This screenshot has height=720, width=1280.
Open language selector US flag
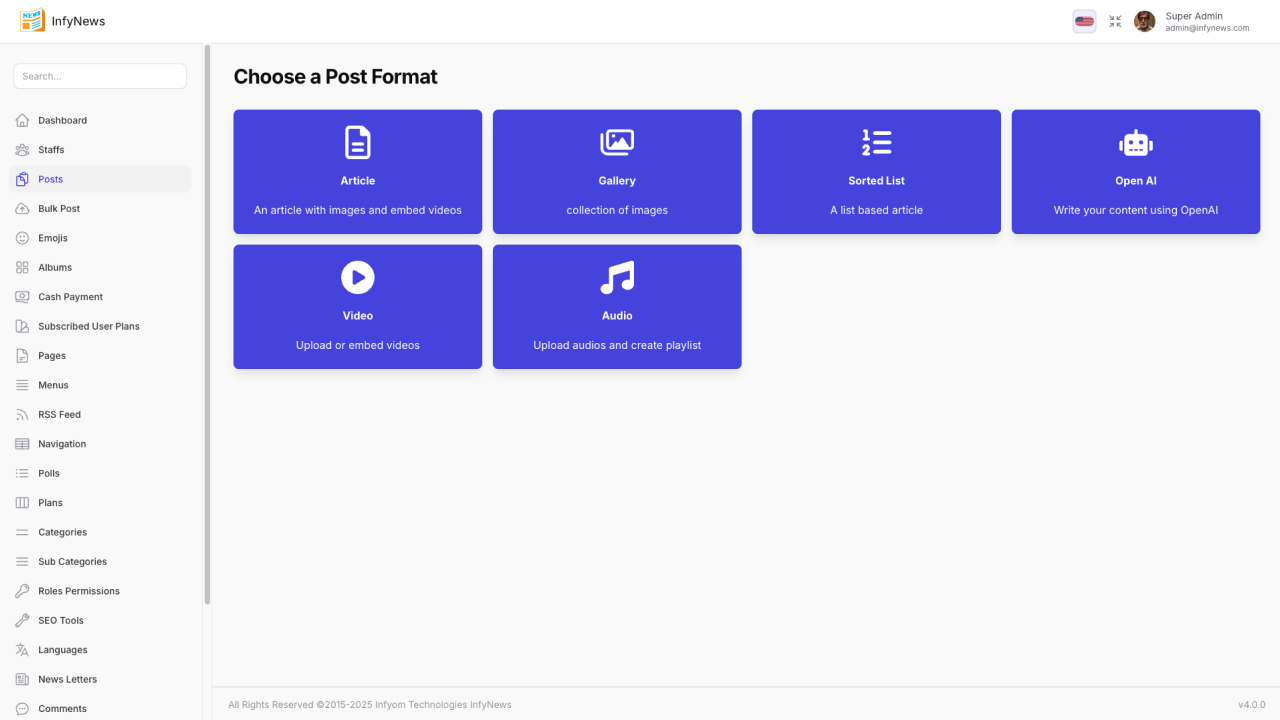(1084, 21)
